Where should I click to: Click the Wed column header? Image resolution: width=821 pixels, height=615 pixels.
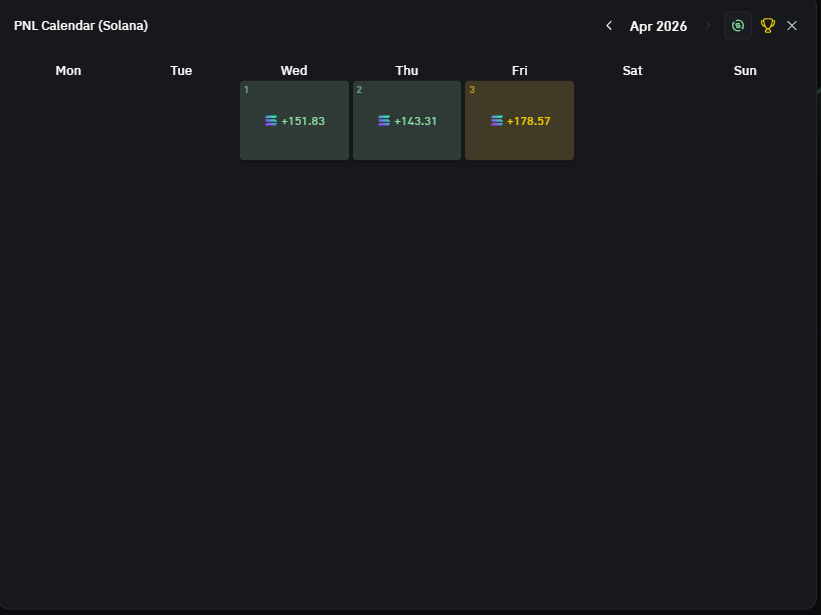[294, 71]
